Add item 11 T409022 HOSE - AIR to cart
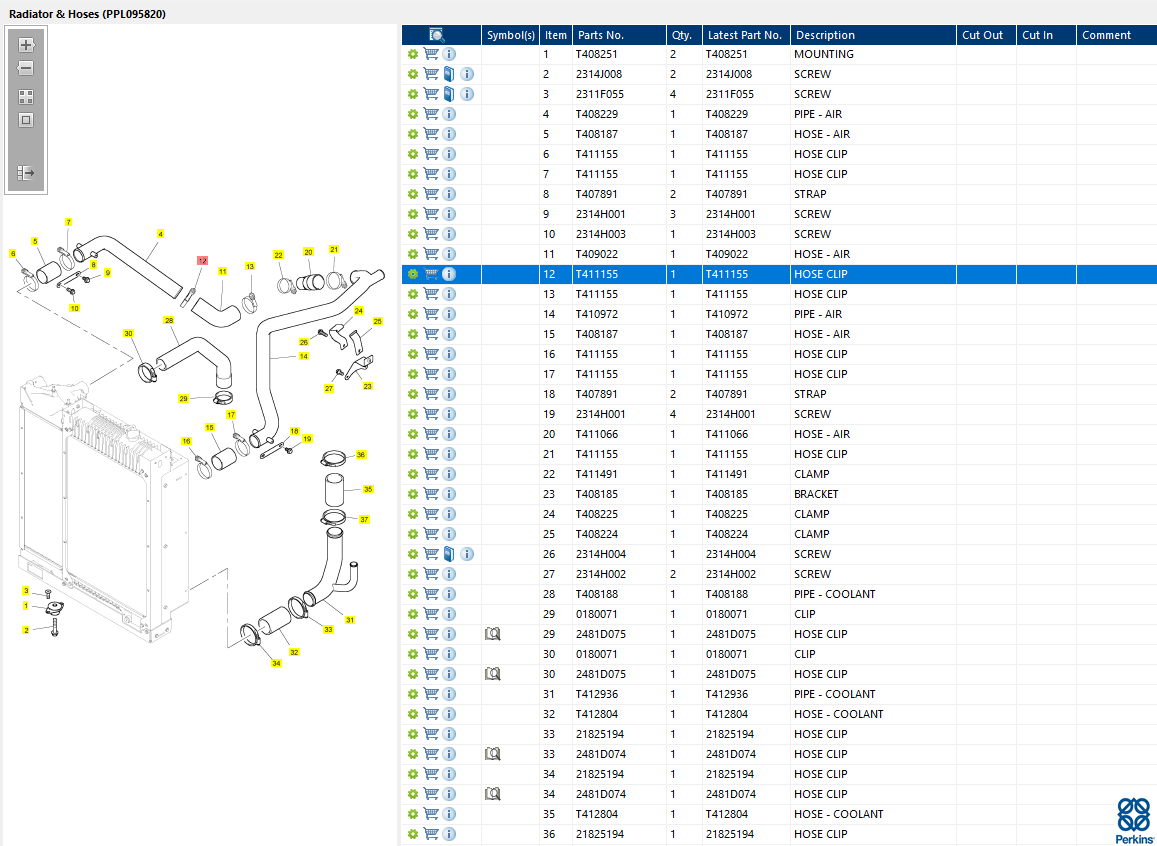This screenshot has width=1157, height=846. (x=431, y=254)
